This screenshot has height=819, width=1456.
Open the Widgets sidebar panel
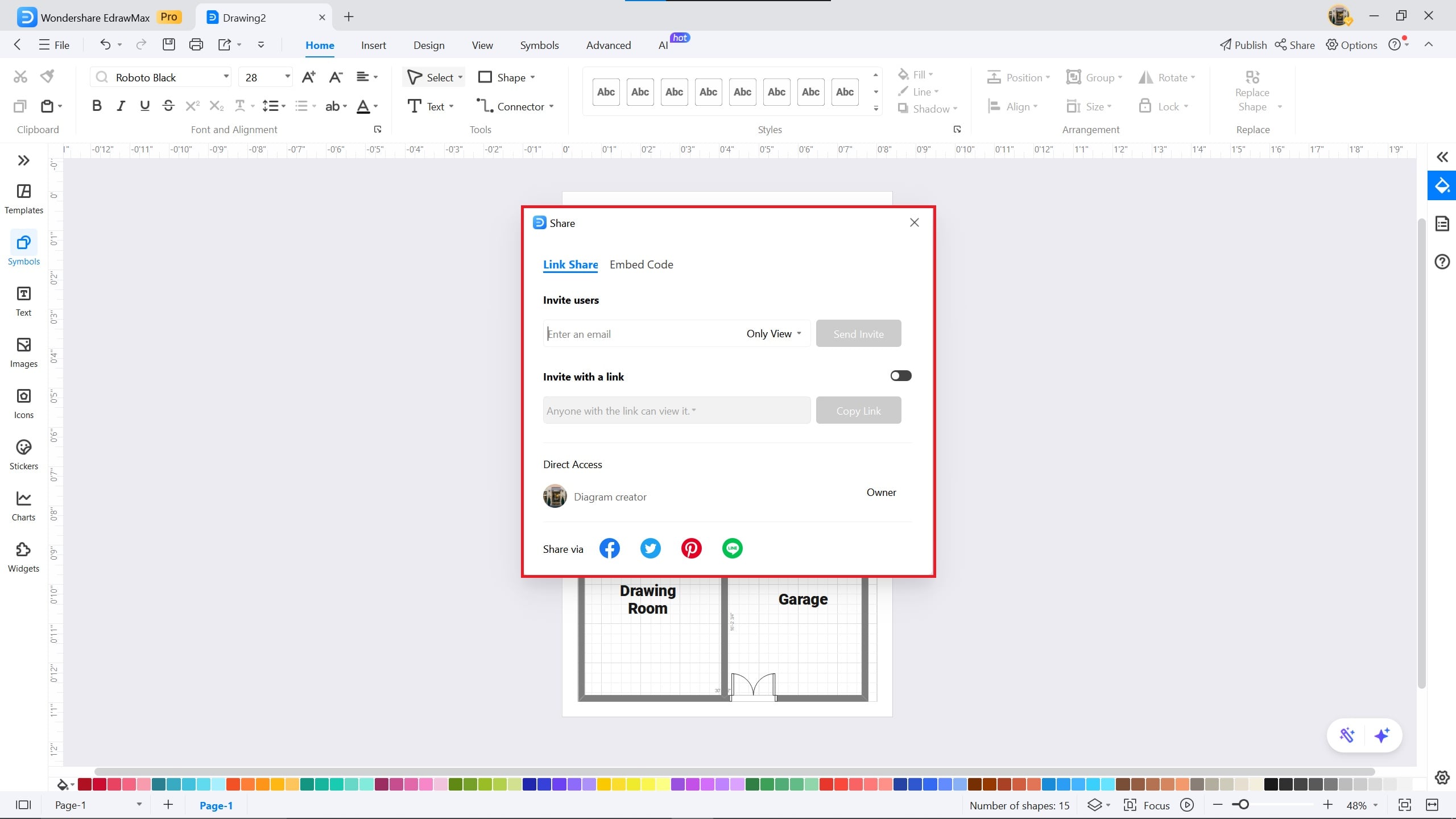tap(23, 557)
